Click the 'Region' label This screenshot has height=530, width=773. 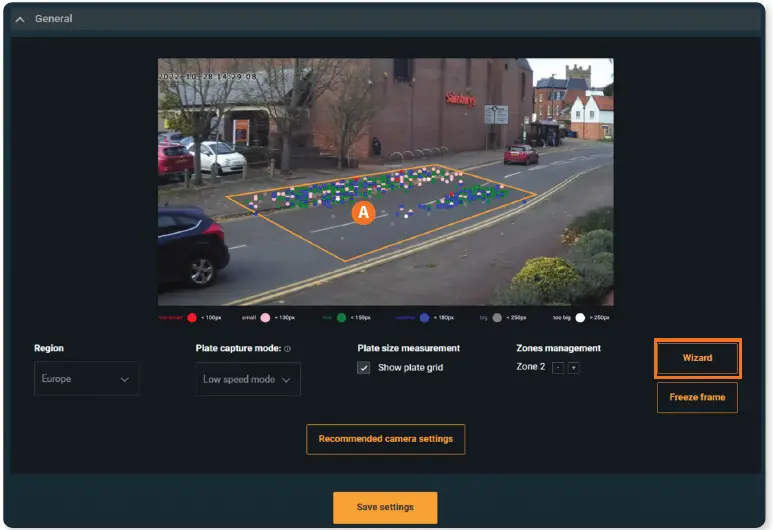point(49,348)
